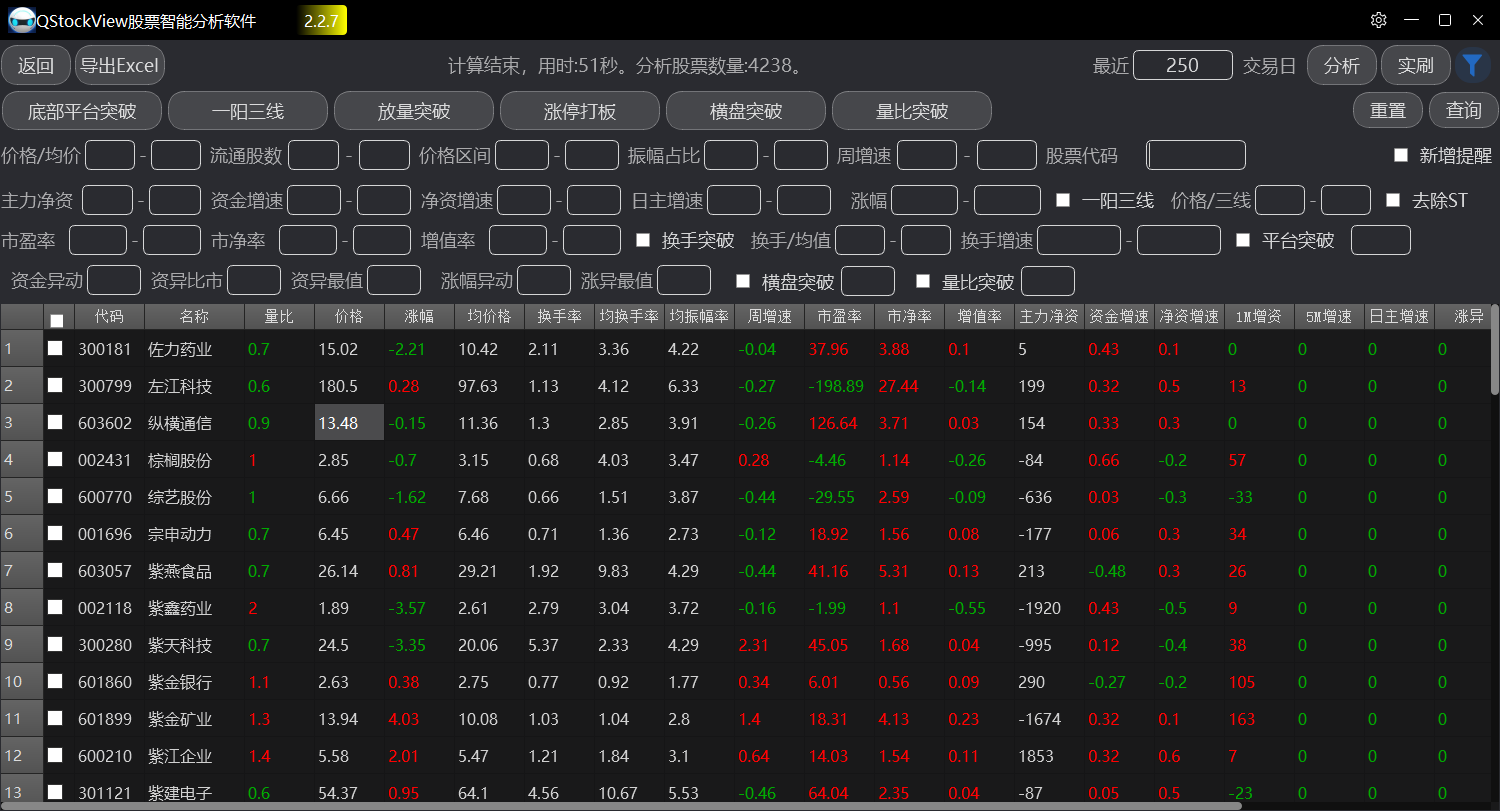Screen dimensions: 1500x811
Task: Click the 返回 button
Action: pos(36,66)
